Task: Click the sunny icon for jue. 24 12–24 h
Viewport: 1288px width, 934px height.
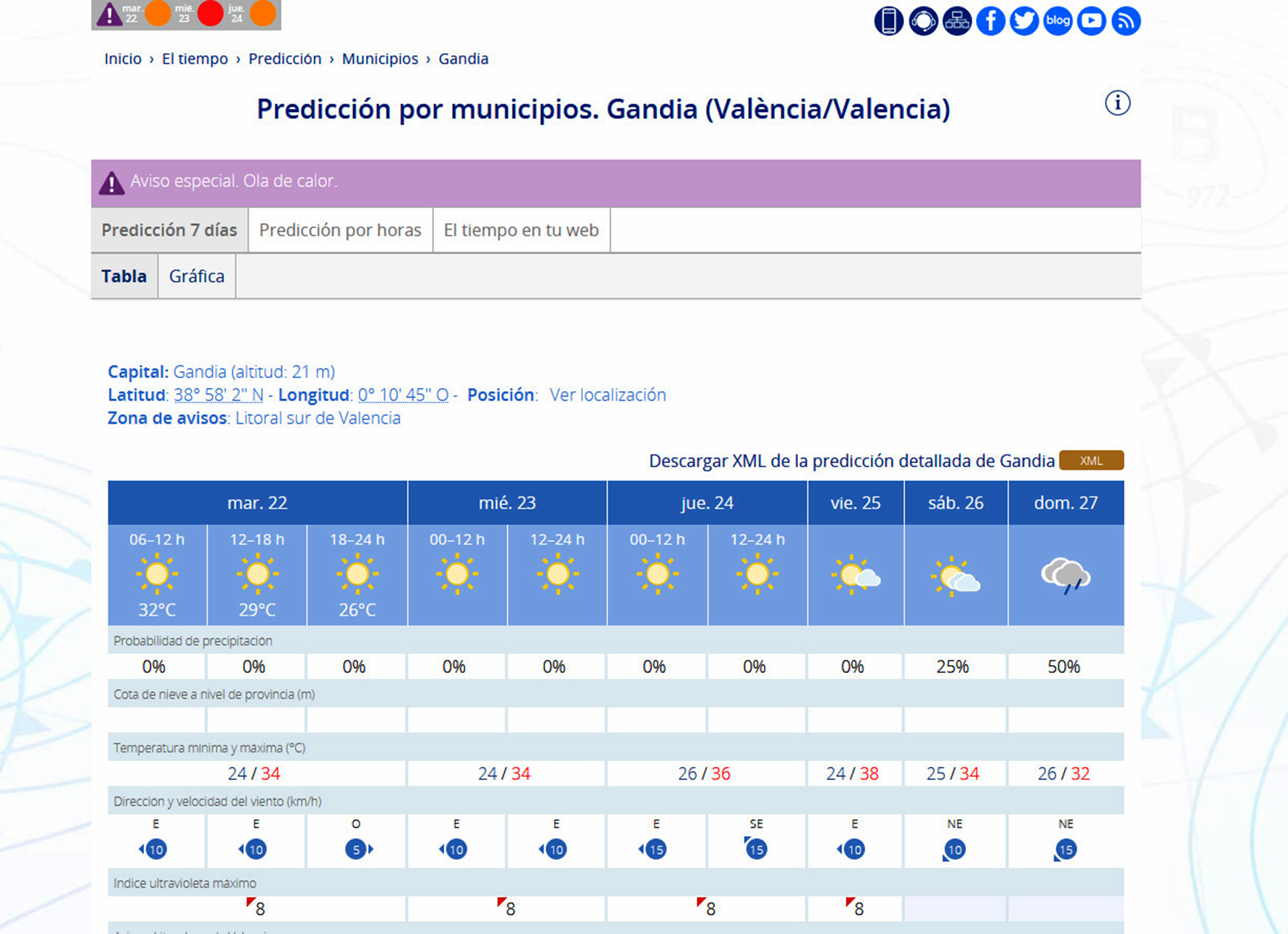Action: [x=757, y=574]
